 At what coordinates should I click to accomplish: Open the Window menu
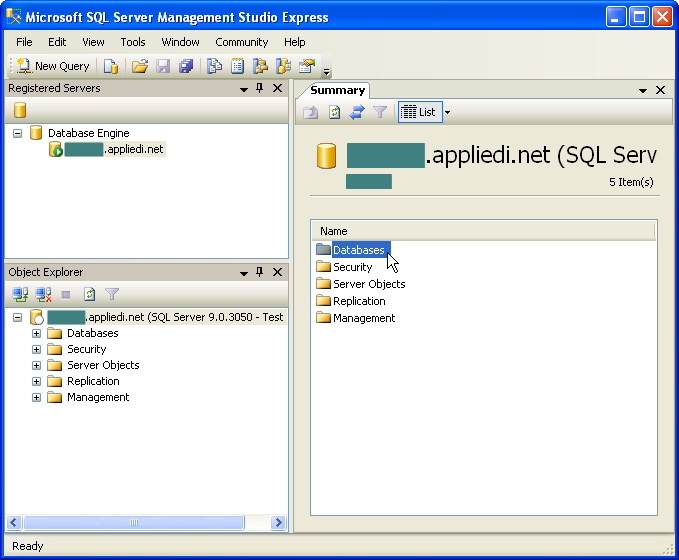point(180,42)
